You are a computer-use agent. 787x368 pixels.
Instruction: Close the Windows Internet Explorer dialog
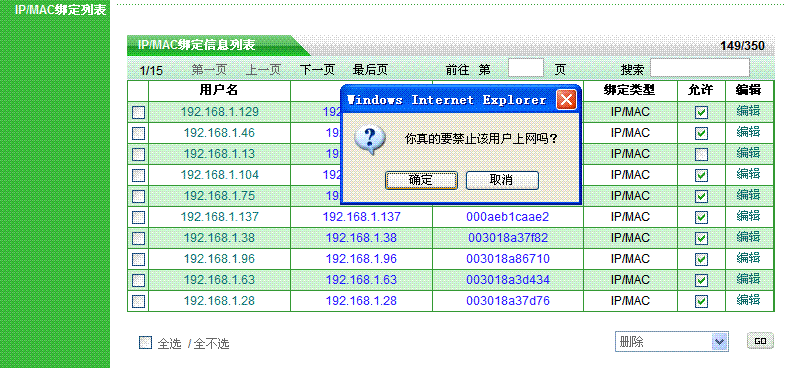point(566,100)
